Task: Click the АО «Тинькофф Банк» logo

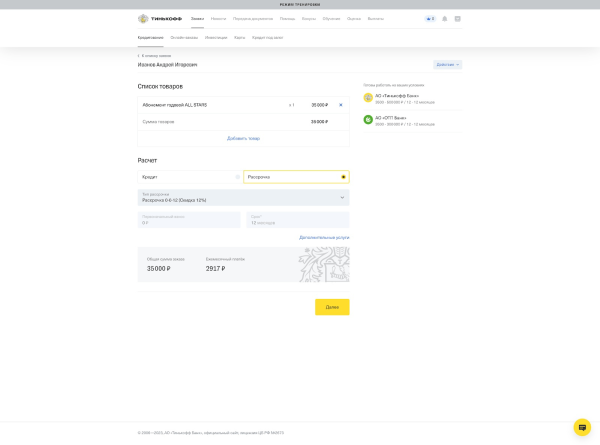Action: pyautogui.click(x=368, y=98)
